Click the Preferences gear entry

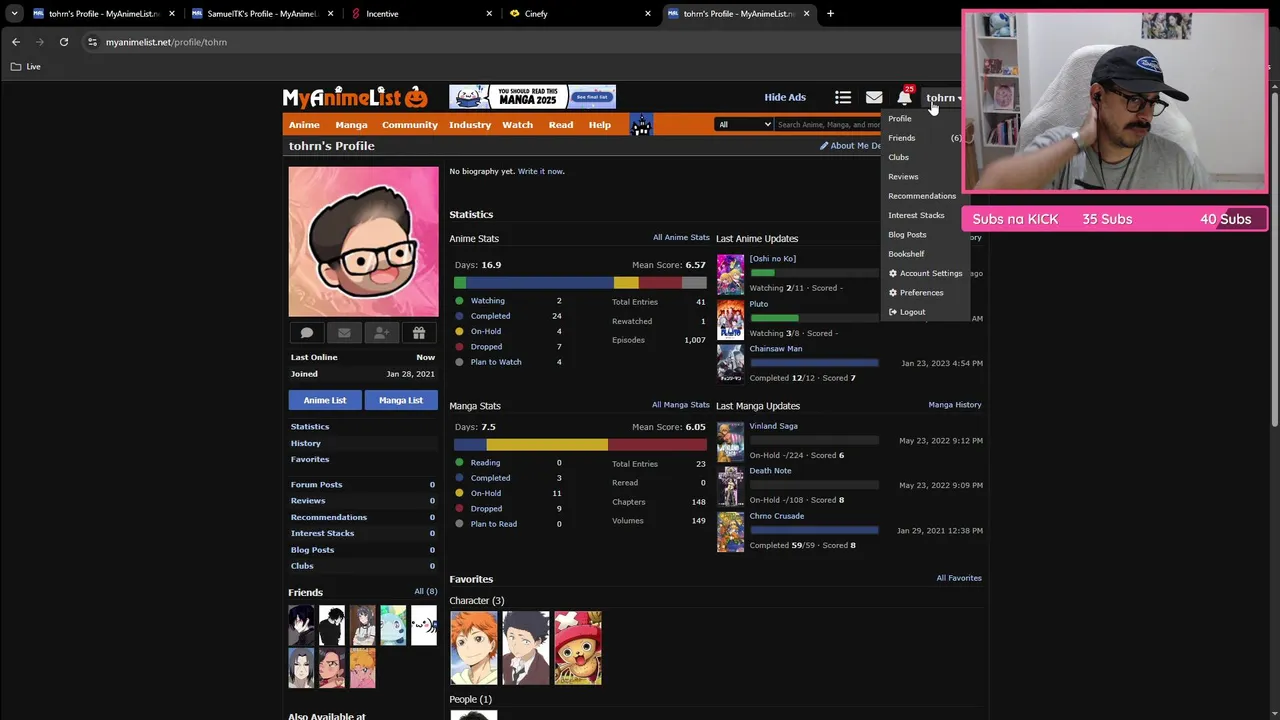tap(916, 293)
